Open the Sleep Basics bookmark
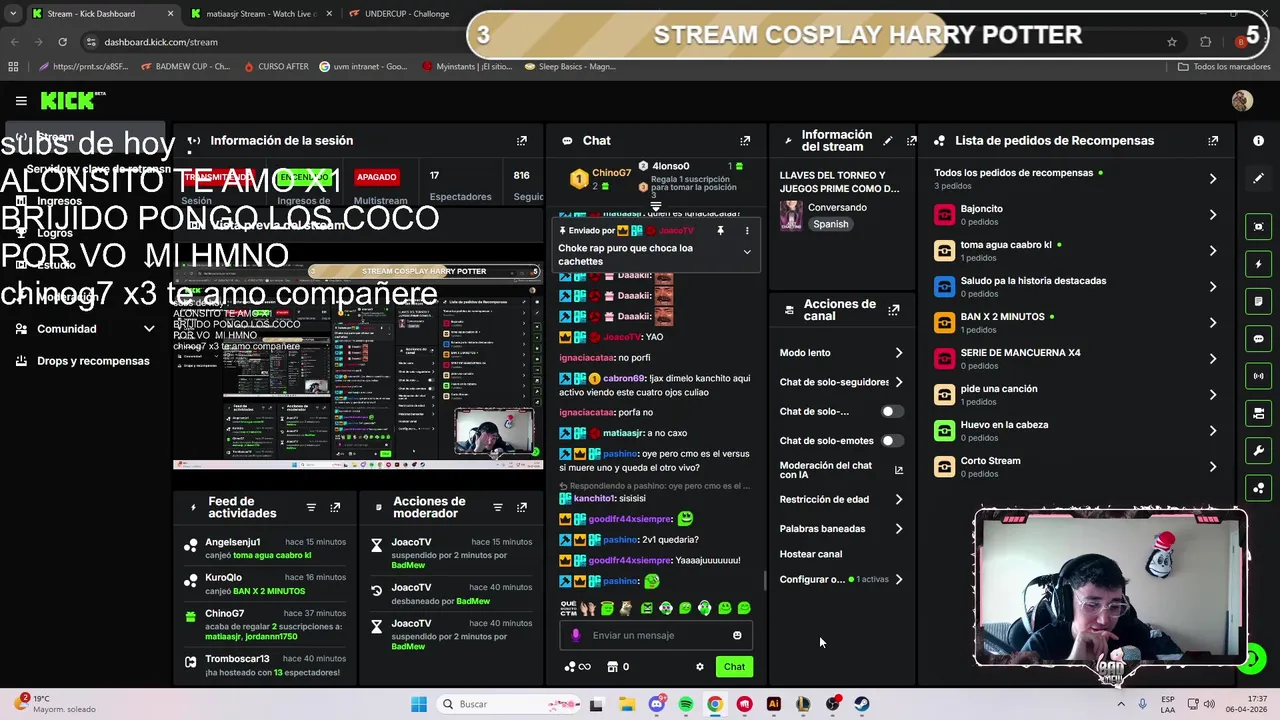Viewport: 1280px width, 720px height. click(570, 67)
